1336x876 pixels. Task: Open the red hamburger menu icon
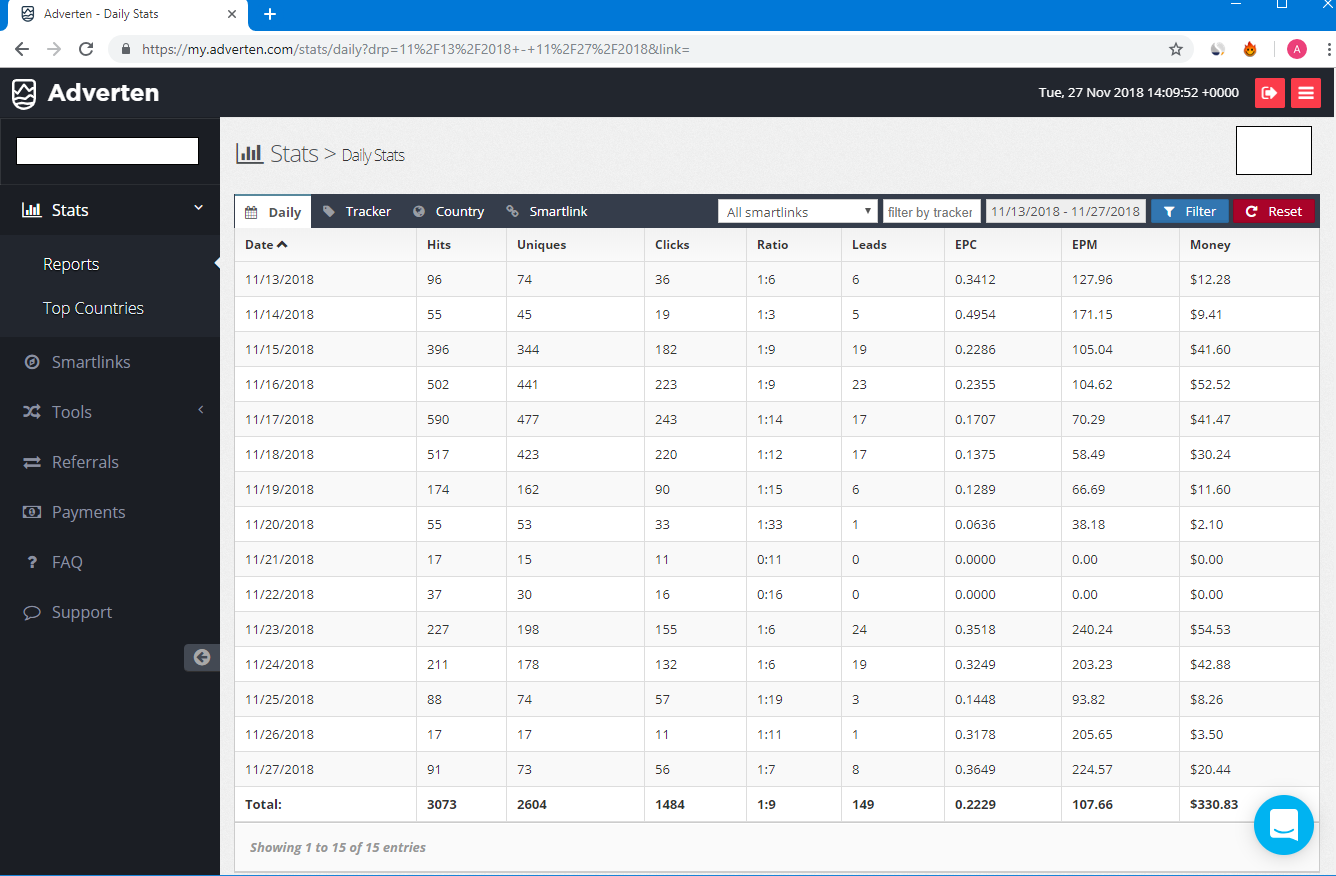click(x=1305, y=93)
